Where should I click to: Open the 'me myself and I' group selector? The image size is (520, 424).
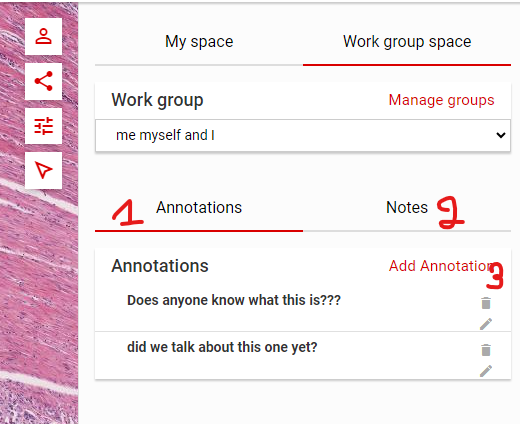point(303,135)
